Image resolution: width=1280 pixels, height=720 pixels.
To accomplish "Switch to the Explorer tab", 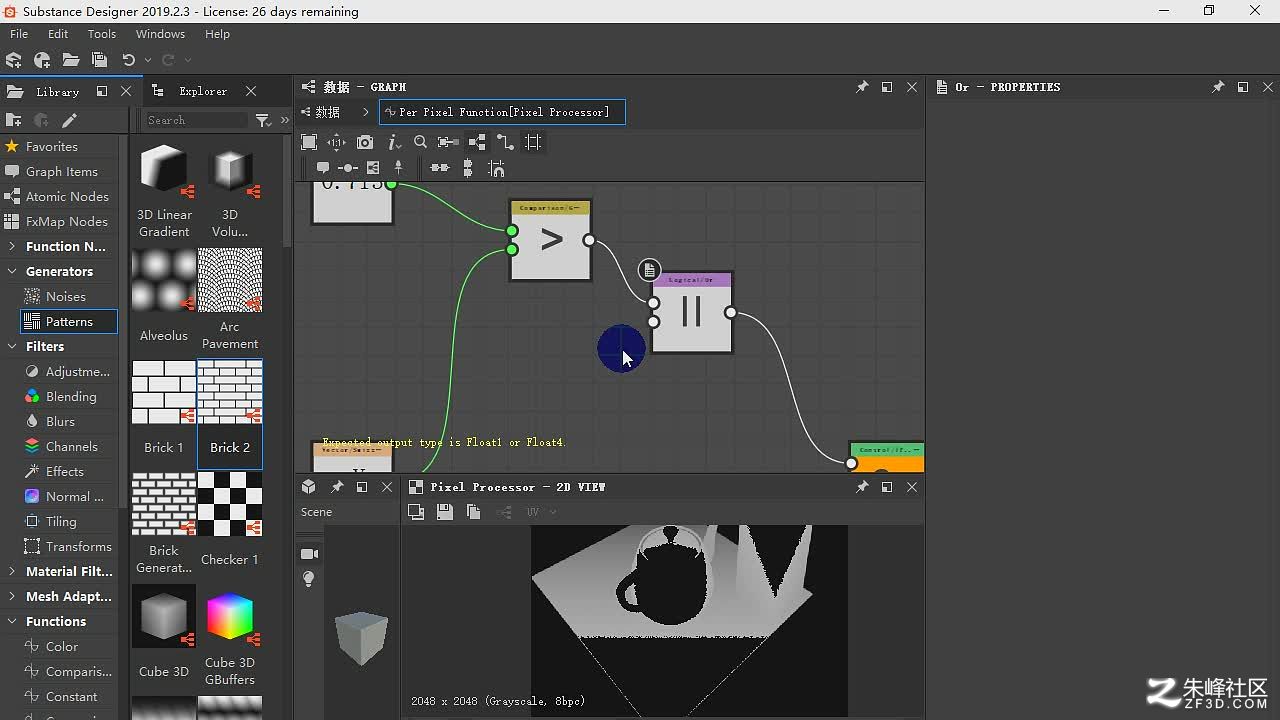I will pos(203,91).
